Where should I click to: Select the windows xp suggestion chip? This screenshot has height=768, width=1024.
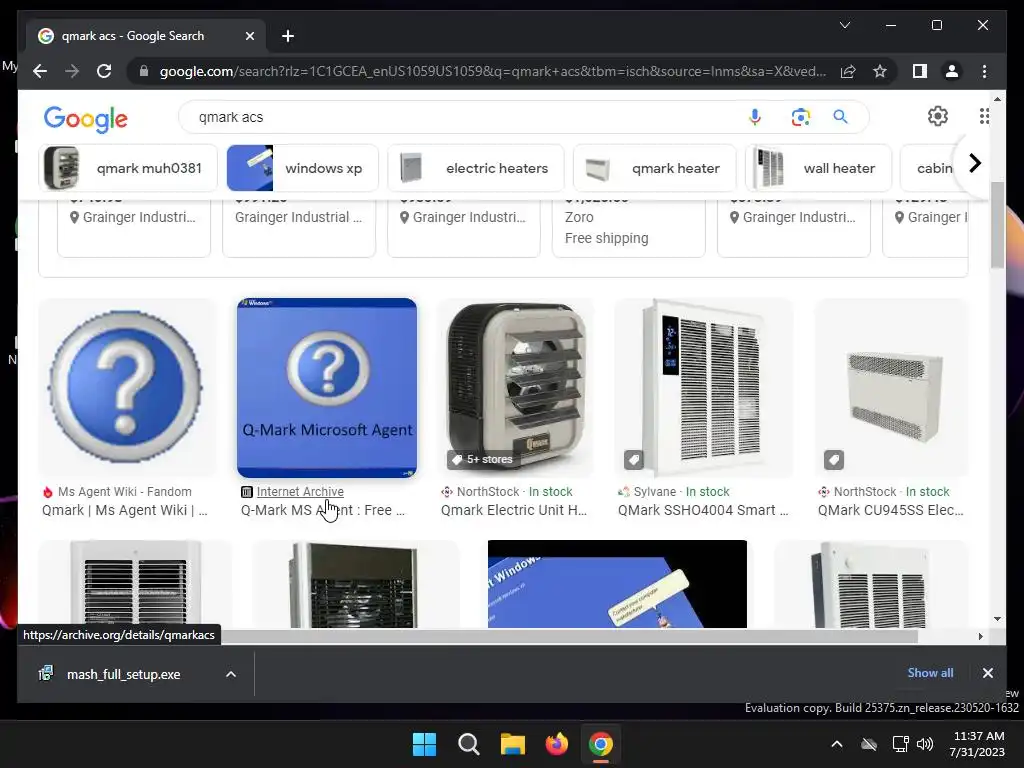(302, 168)
